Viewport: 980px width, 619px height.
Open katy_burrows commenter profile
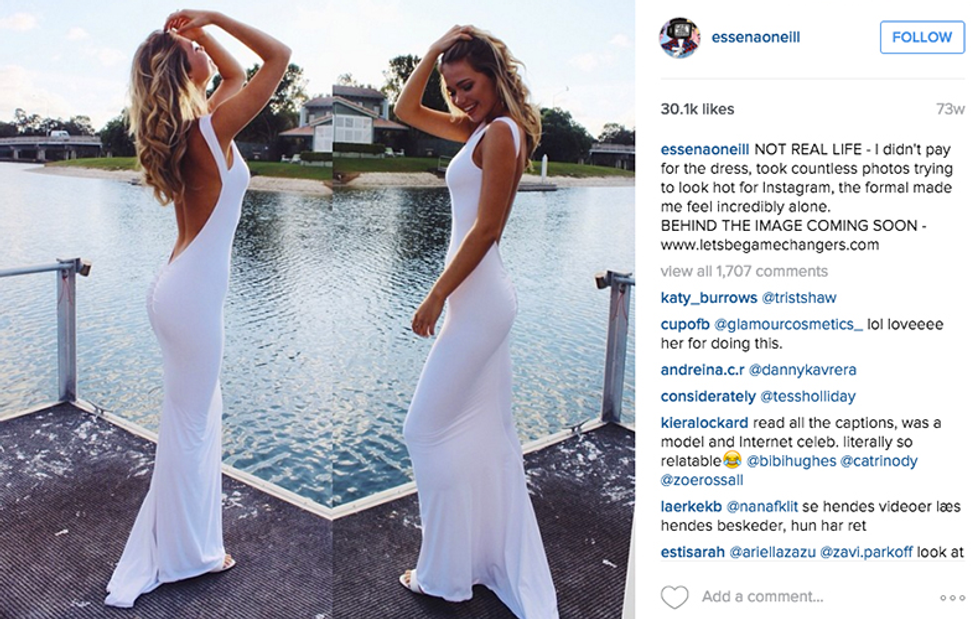[x=709, y=298]
